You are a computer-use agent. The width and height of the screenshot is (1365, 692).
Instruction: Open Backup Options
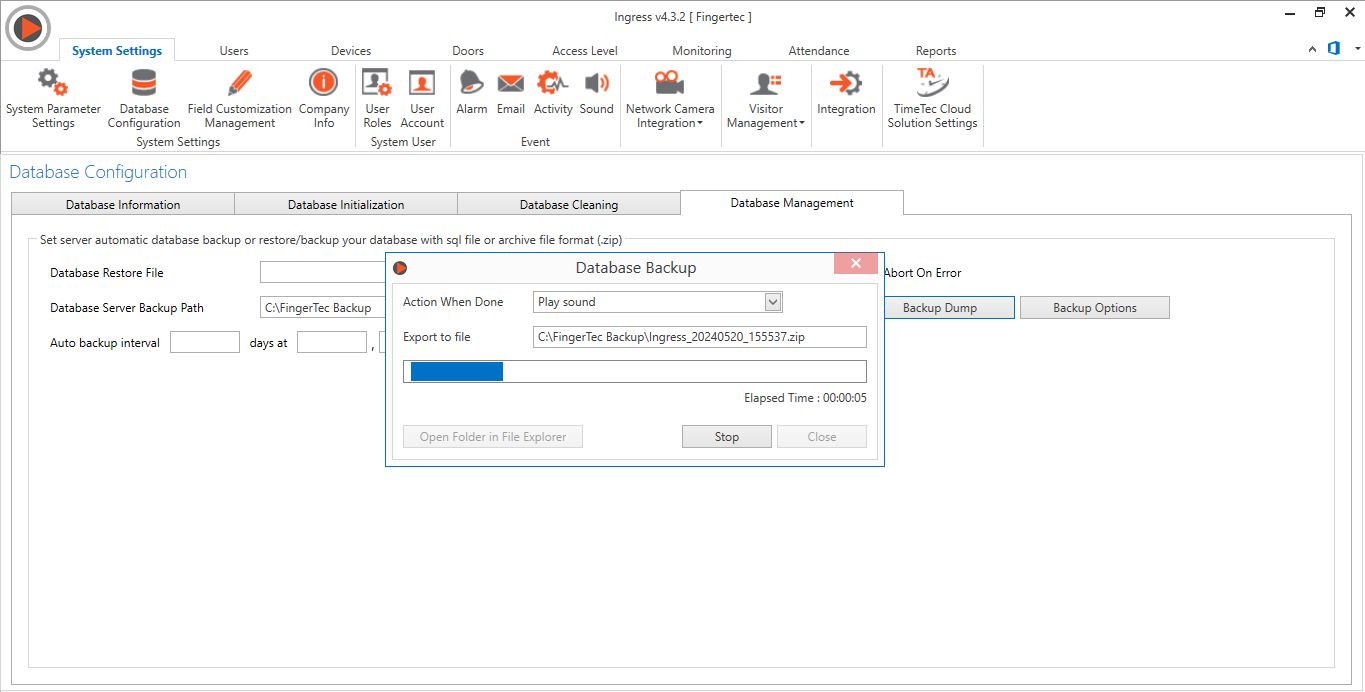click(x=1095, y=308)
